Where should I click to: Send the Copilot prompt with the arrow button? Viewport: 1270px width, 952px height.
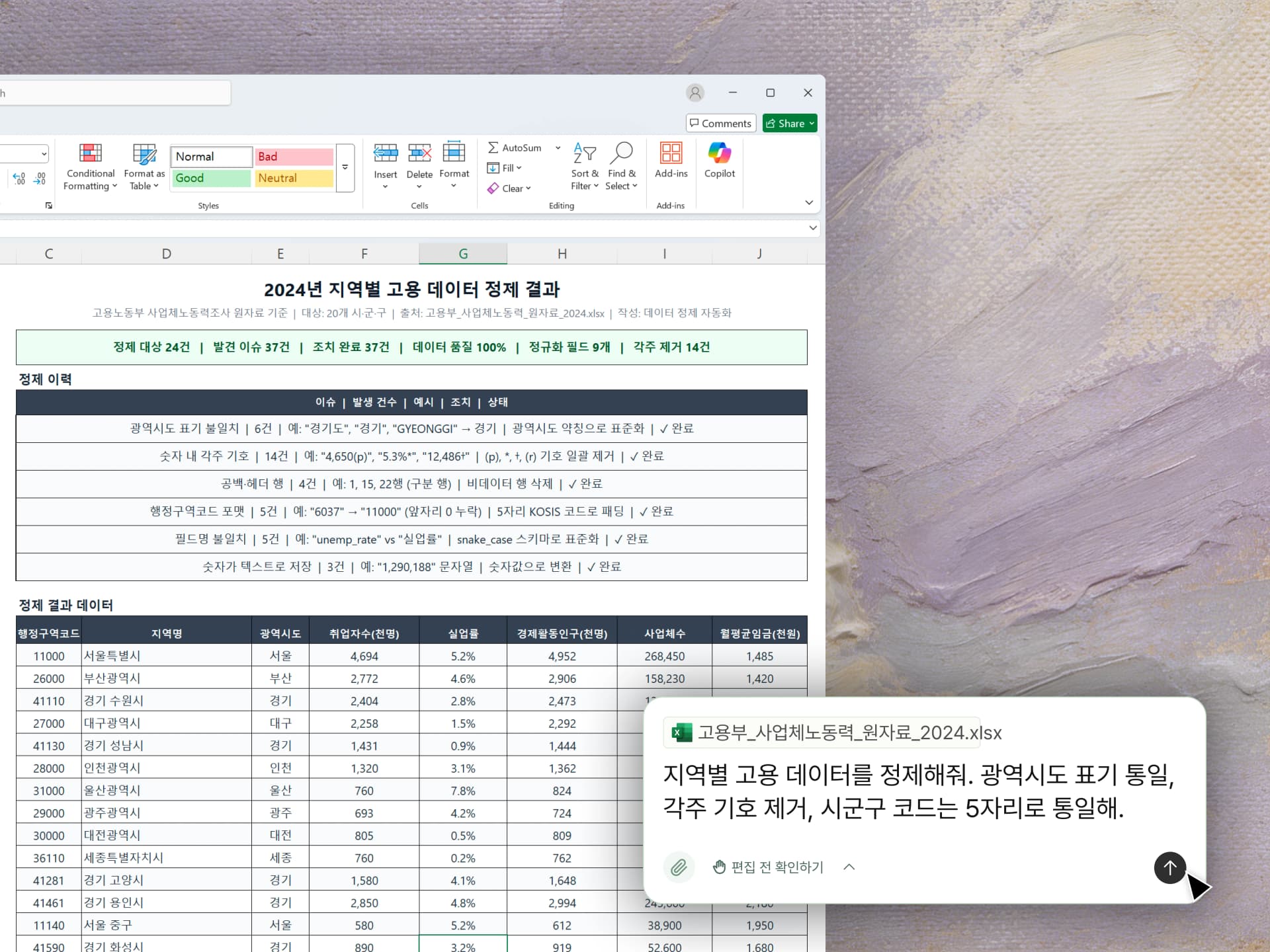point(1169,868)
